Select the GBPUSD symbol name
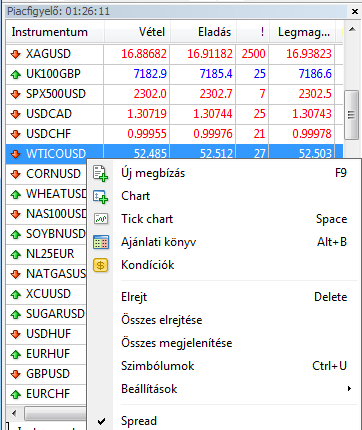The image size is (362, 430). pyautogui.click(x=48, y=374)
